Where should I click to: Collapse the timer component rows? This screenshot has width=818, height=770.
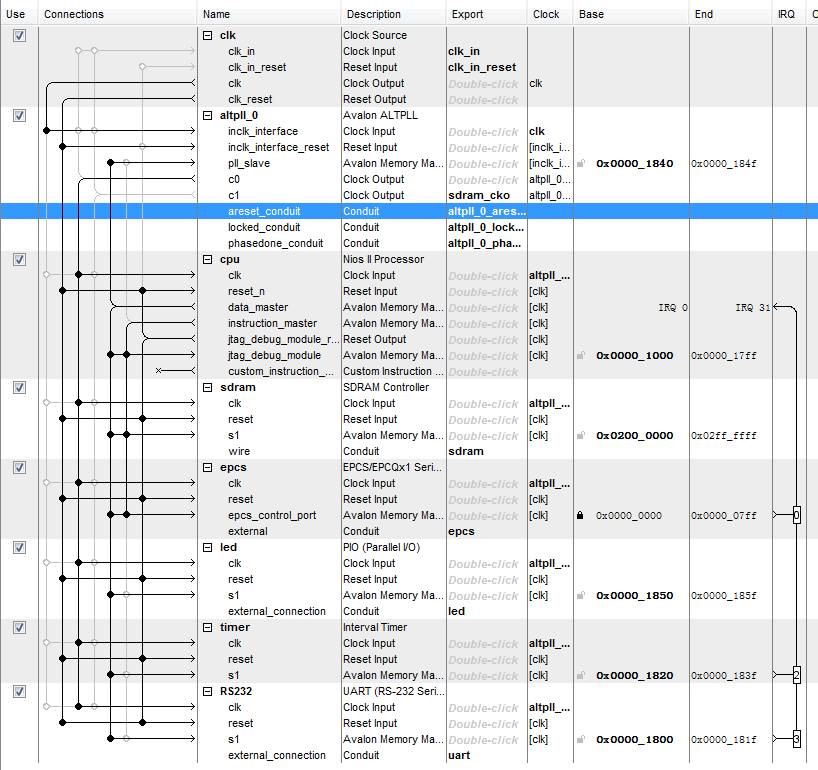pyautogui.click(x=207, y=628)
